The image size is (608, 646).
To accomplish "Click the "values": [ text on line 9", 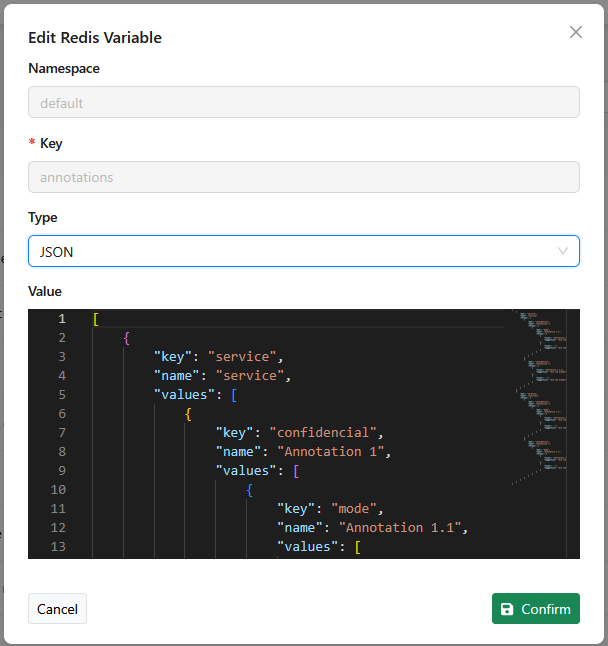I will [257, 470].
